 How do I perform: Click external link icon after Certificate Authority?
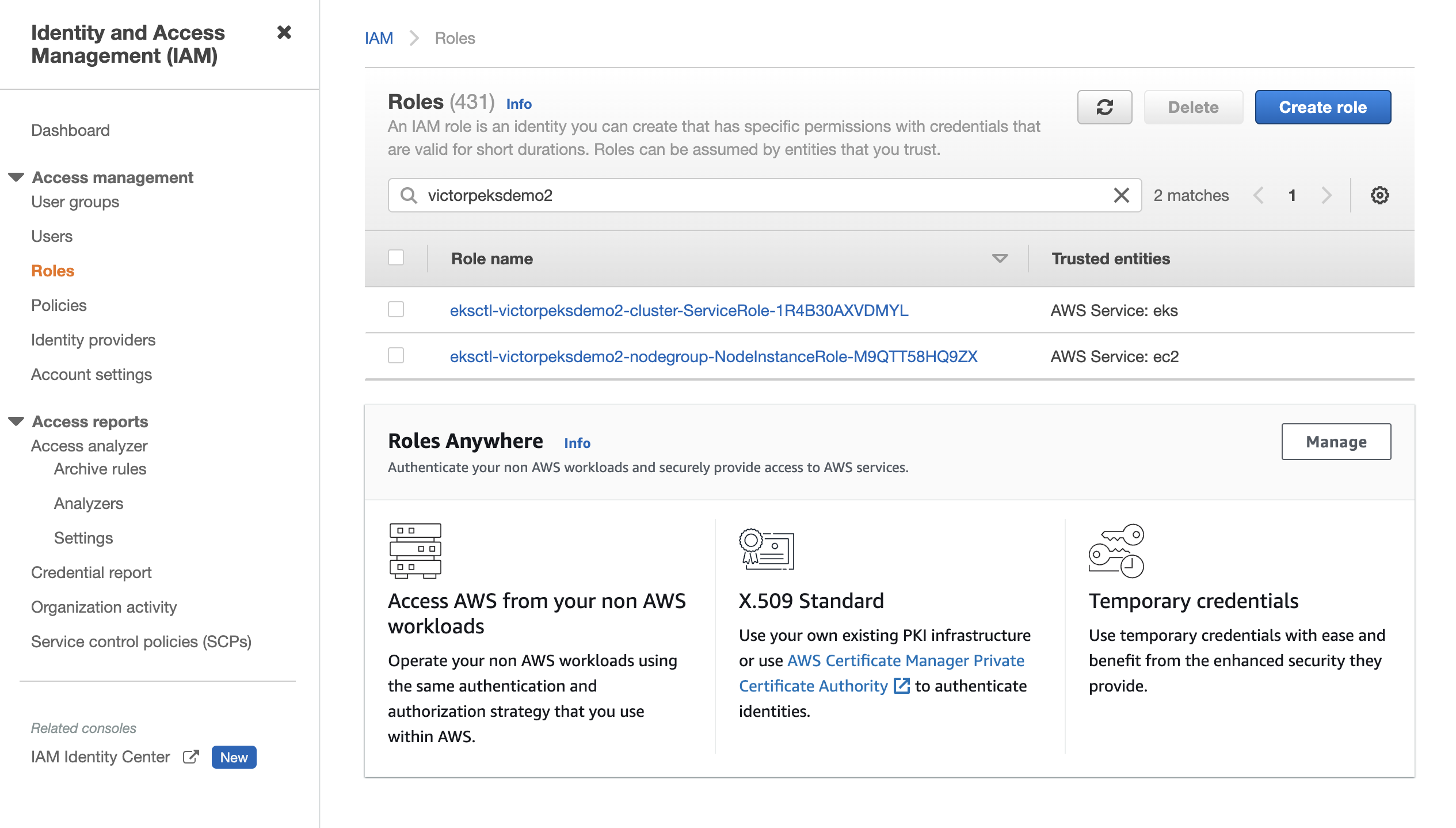point(901,686)
